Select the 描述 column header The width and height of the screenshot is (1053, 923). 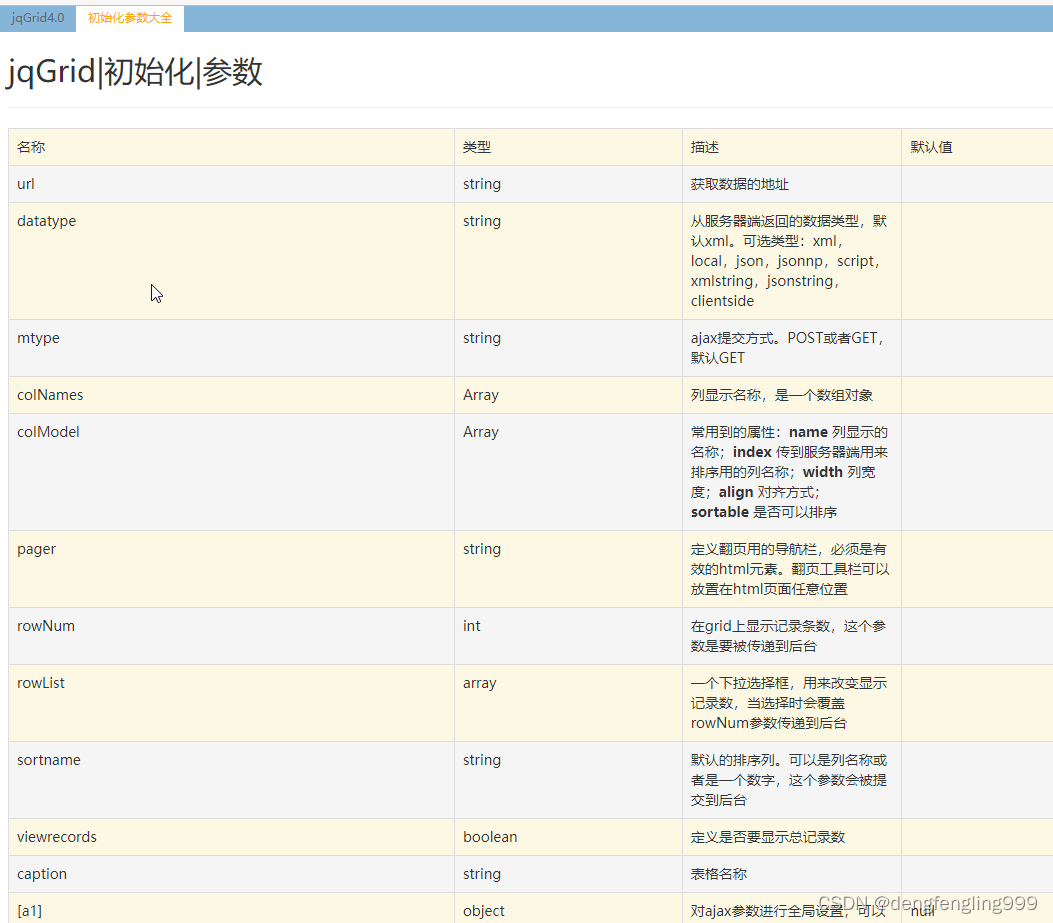pyautogui.click(x=705, y=146)
